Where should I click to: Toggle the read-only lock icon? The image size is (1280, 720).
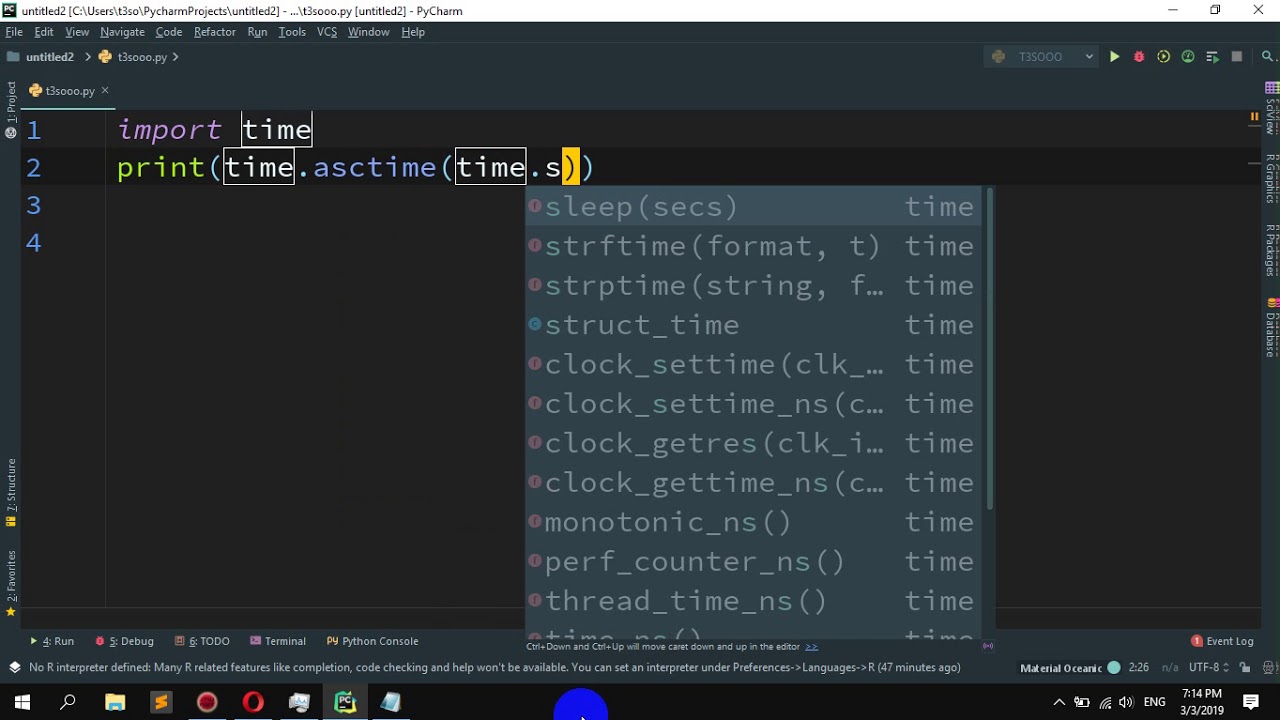click(1245, 667)
